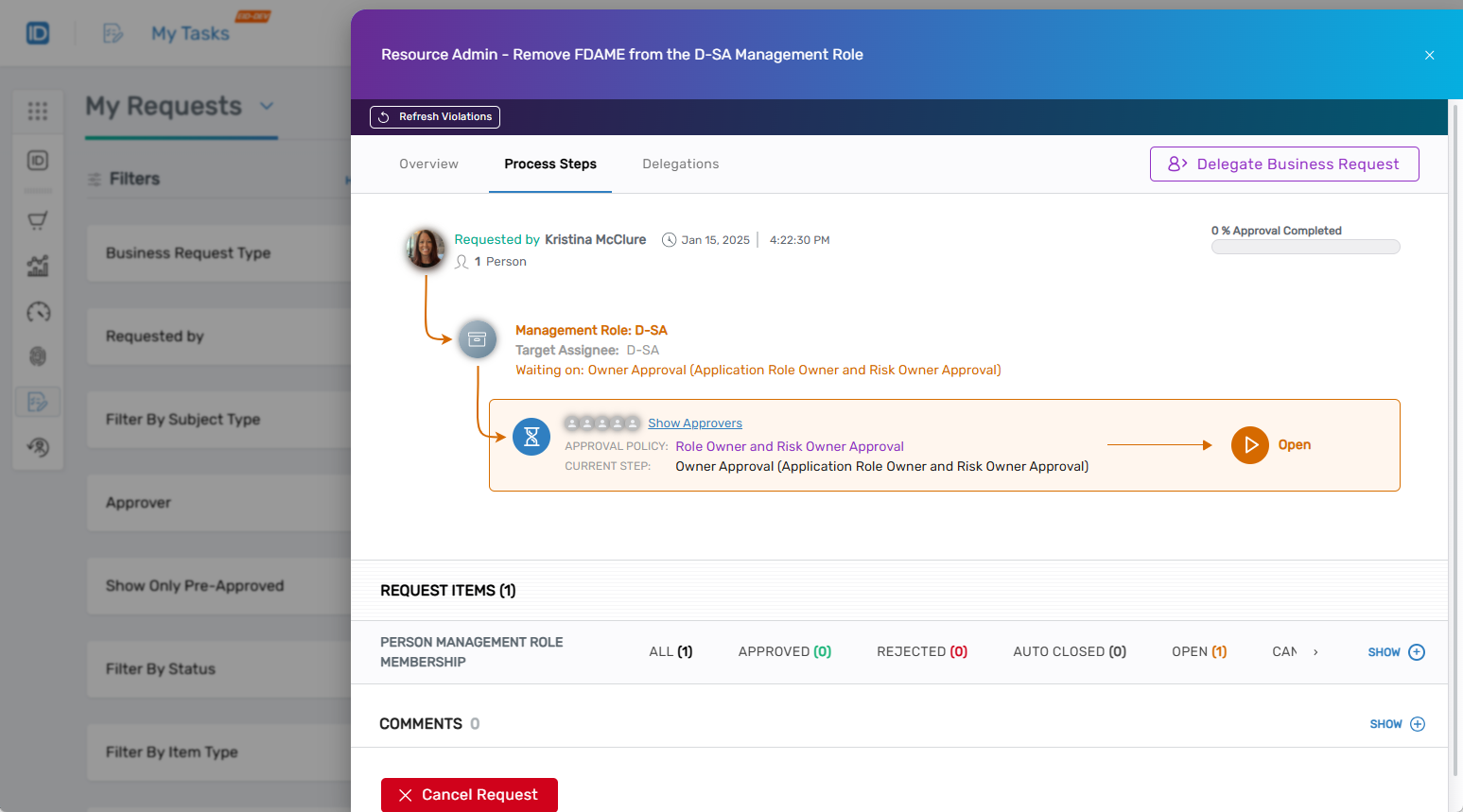The height and width of the screenshot is (812, 1463).
Task: Select the highlighted tasks document icon
Action: click(38, 402)
